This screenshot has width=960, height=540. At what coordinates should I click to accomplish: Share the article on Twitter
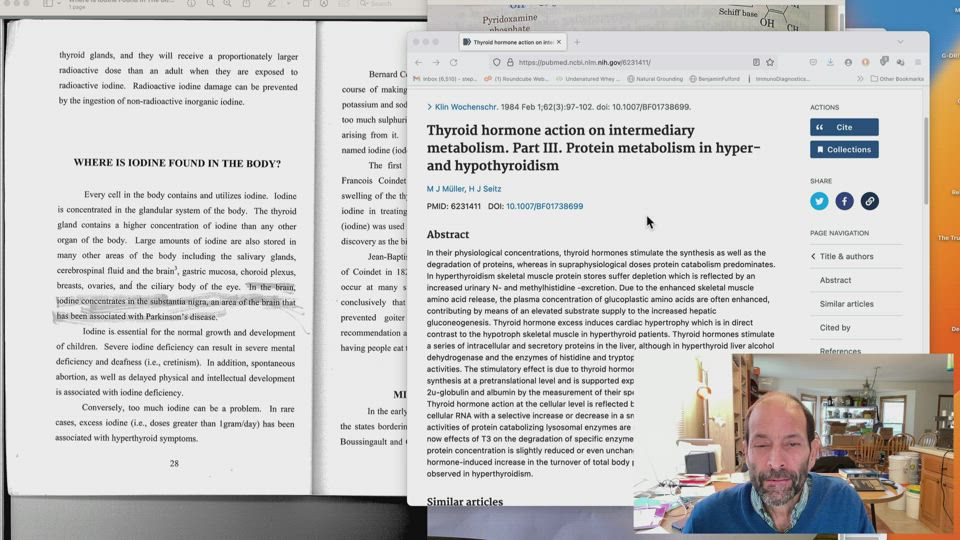(x=819, y=201)
